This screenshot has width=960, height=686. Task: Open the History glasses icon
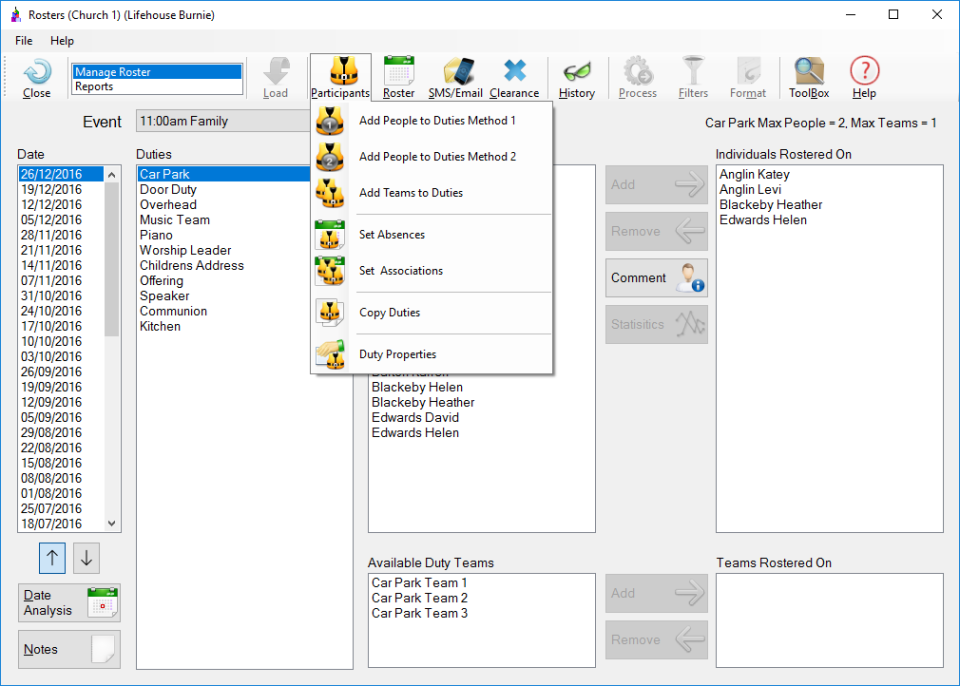[577, 77]
